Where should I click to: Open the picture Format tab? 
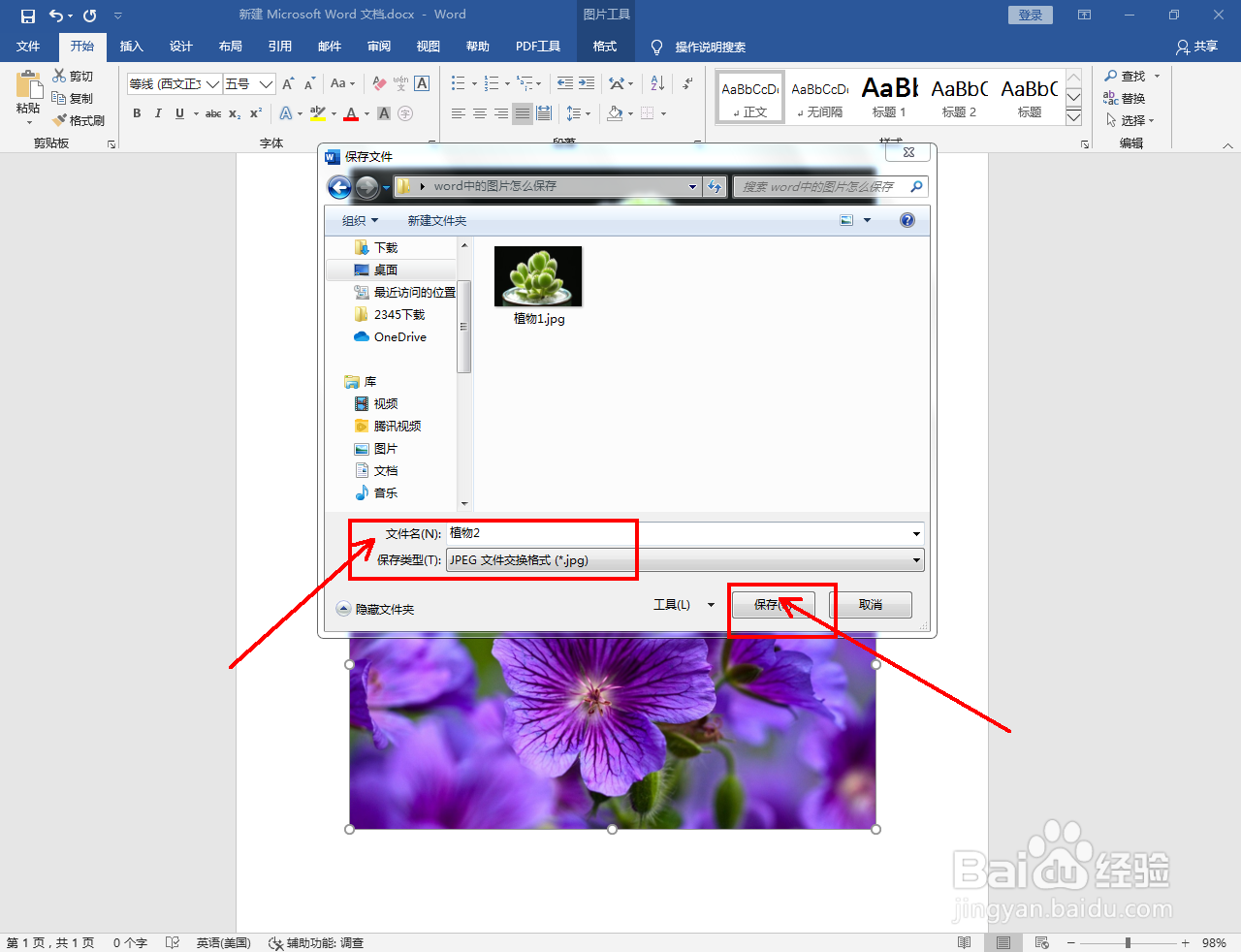click(605, 47)
